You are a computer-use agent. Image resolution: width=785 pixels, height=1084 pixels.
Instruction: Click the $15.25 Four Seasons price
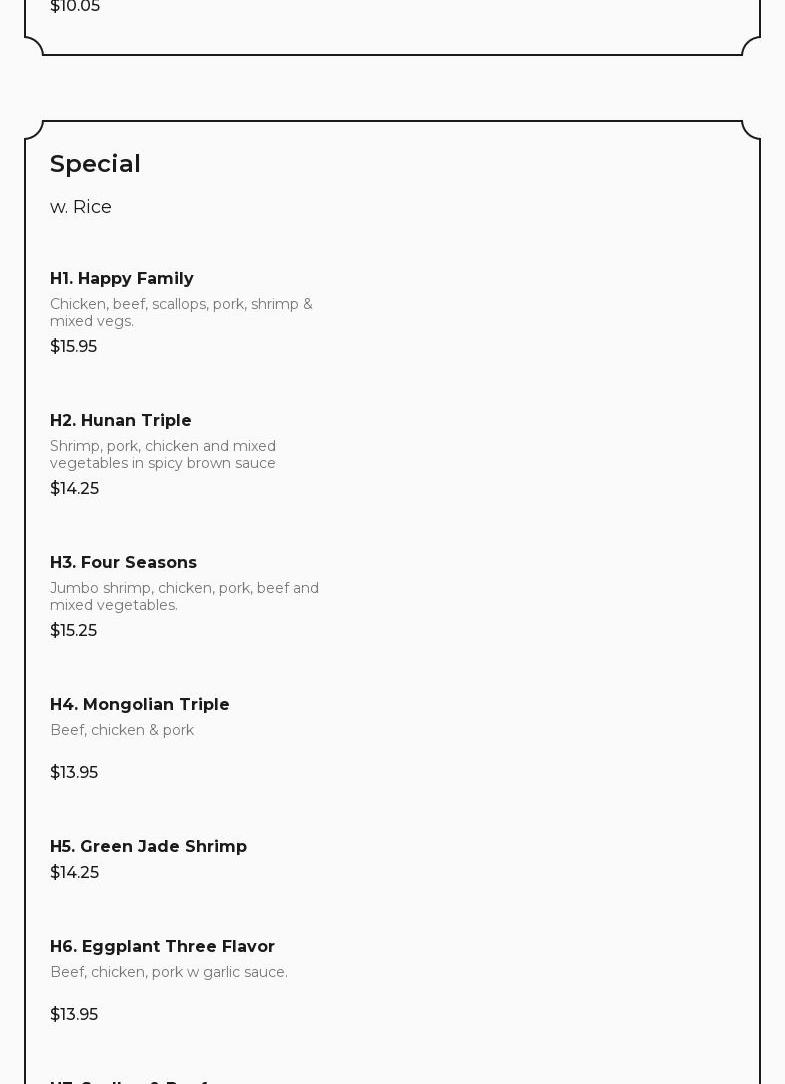pyautogui.click(x=74, y=631)
